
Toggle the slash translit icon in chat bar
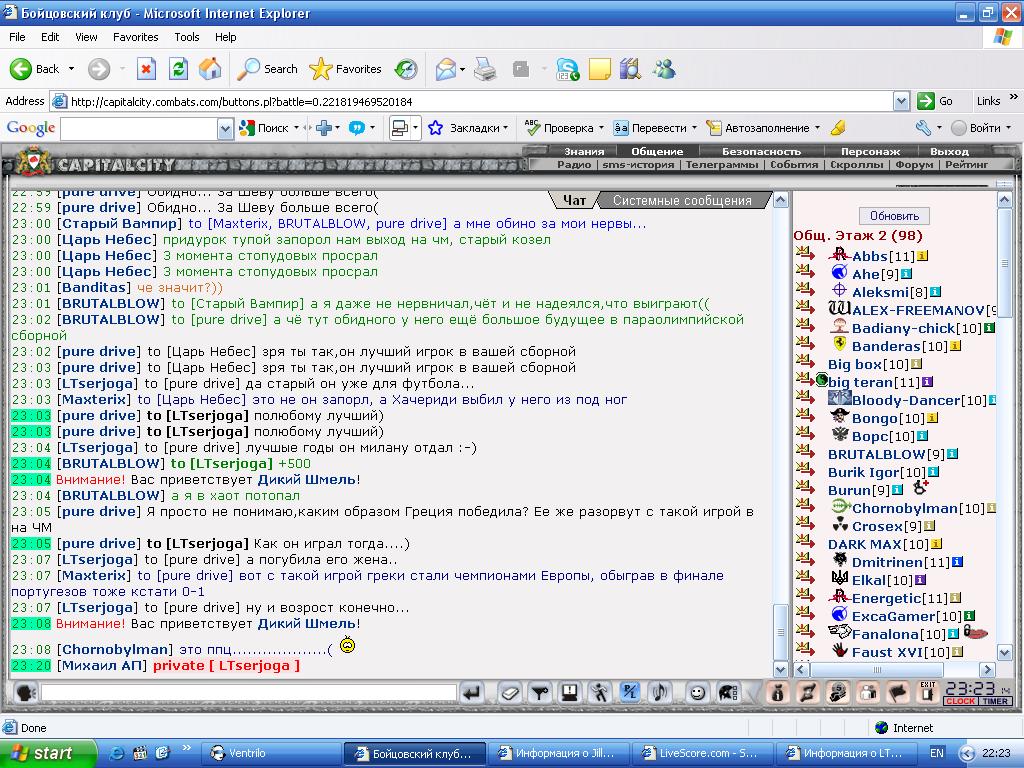[x=630, y=692]
